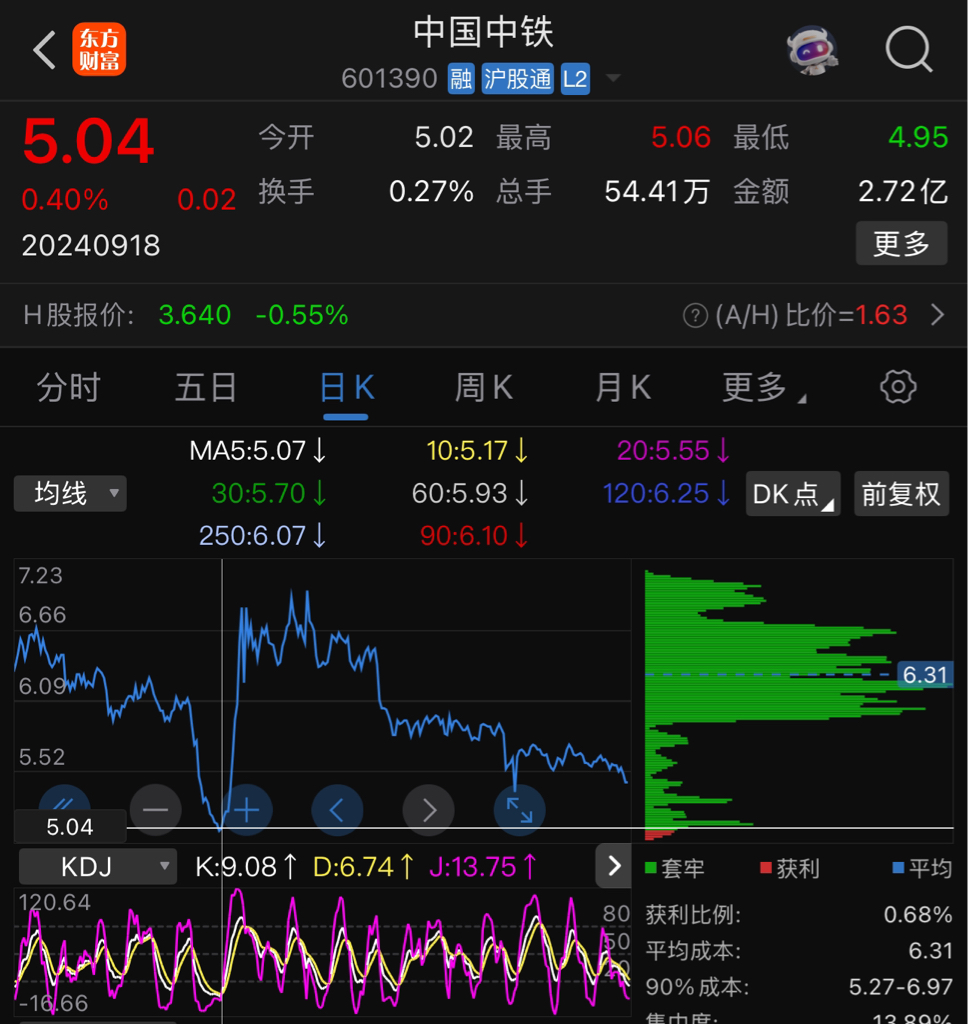This screenshot has height=1024, width=968.
Task: Open the search magnifier icon
Action: (909, 49)
